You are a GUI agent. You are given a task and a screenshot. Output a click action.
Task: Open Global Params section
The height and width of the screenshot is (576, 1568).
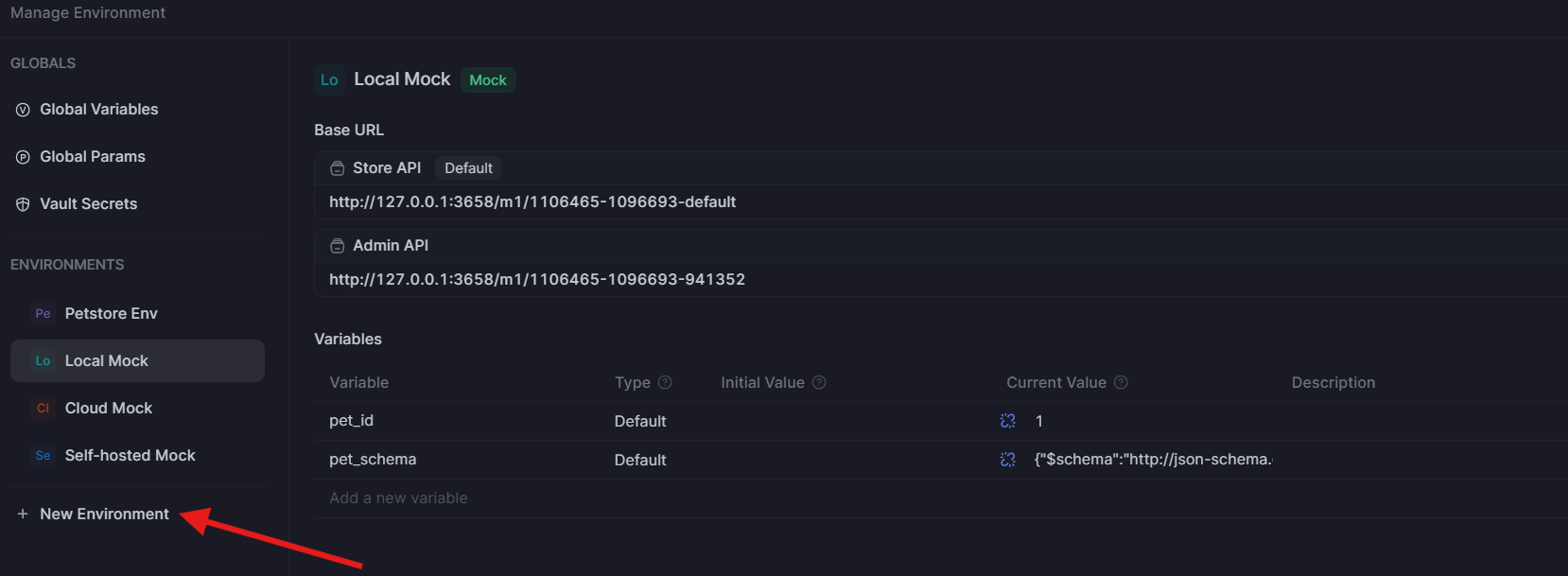click(93, 157)
